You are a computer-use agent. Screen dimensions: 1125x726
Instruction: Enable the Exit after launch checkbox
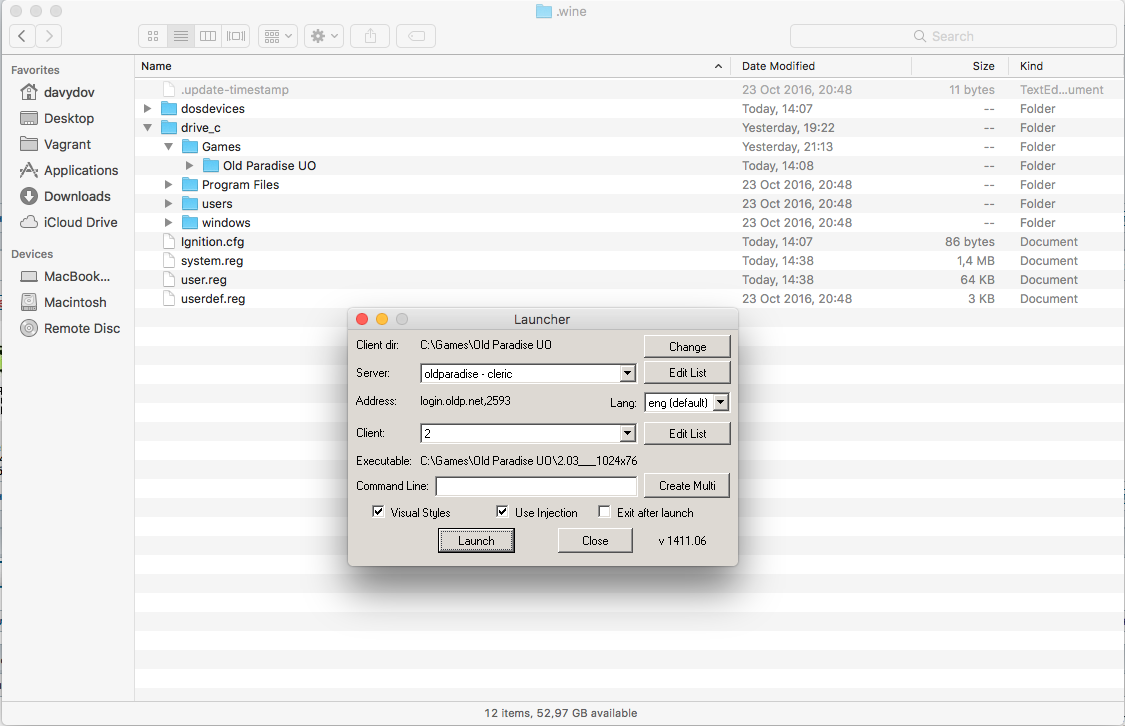click(x=604, y=512)
